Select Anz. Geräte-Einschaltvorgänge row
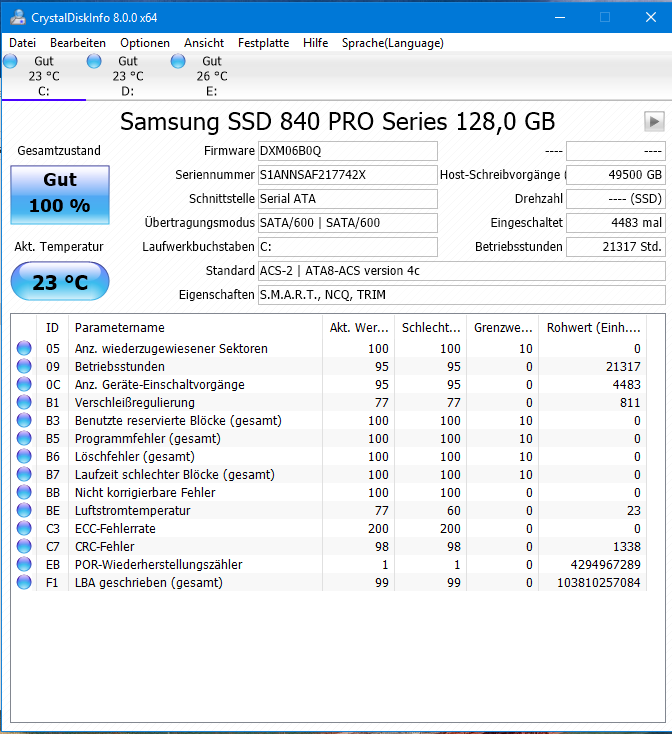This screenshot has height=734, width=672. (x=329, y=385)
